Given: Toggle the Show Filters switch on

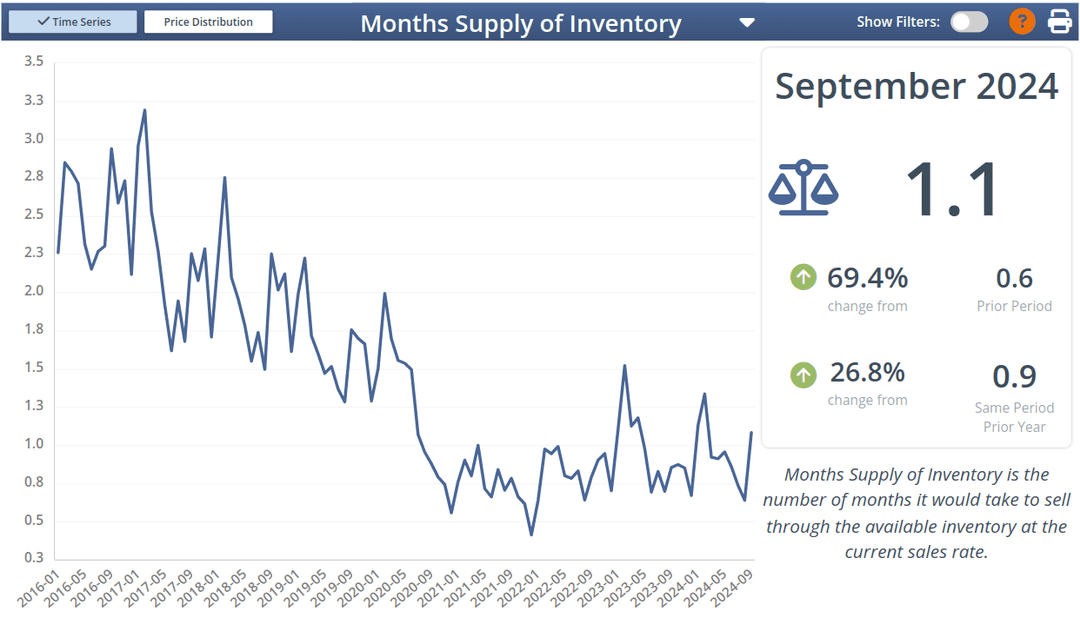Looking at the screenshot, I should (x=968, y=20).
